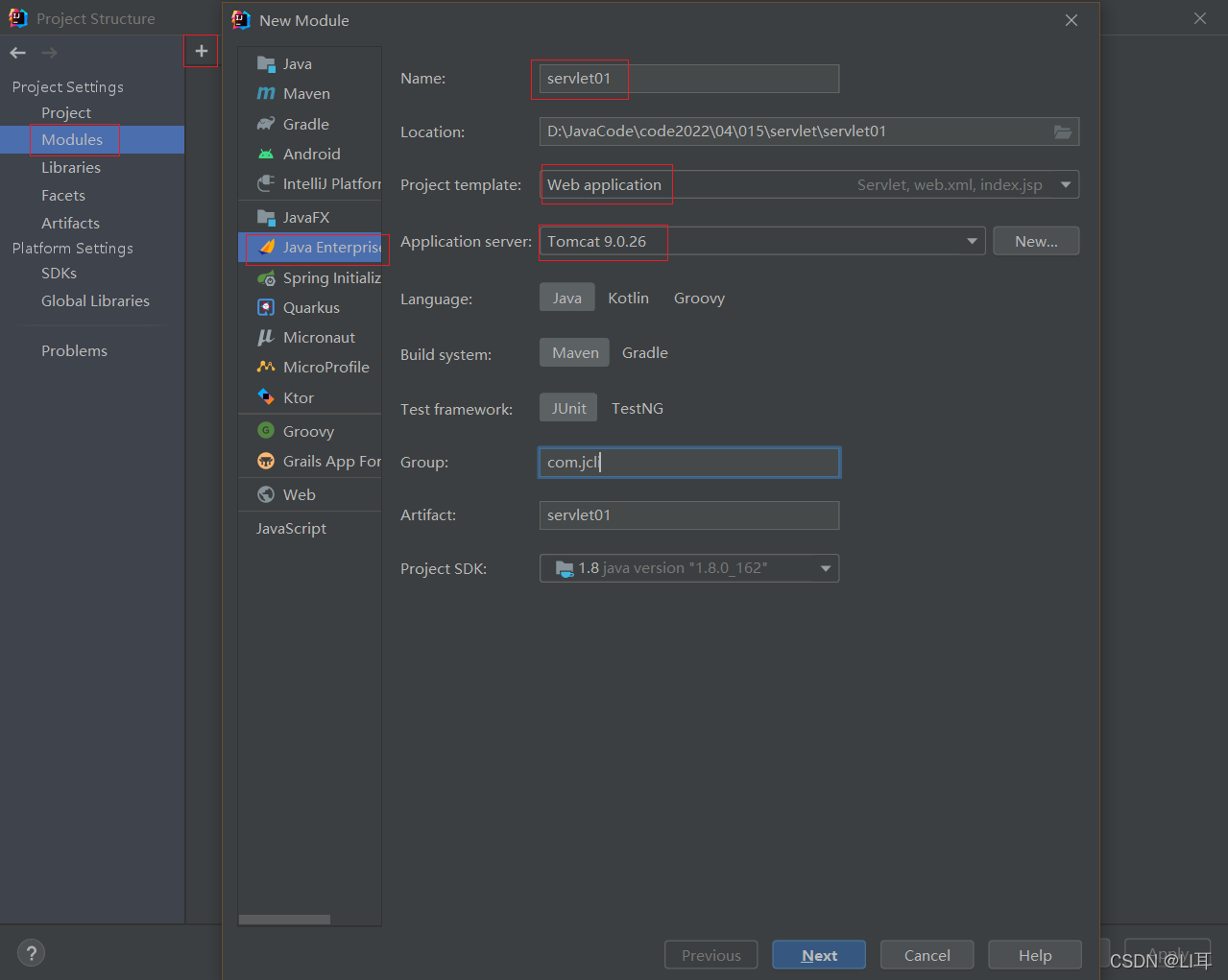
Task: Select Kotlin as the language
Action: pyautogui.click(x=628, y=298)
